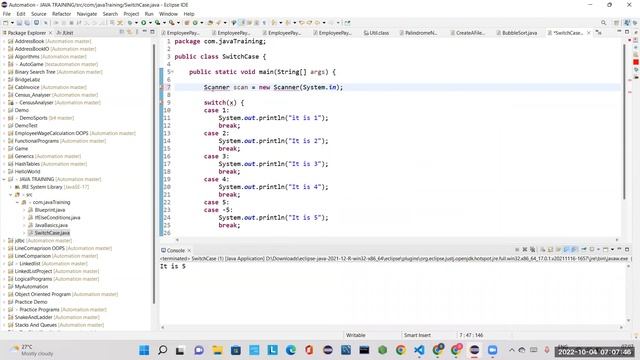Maximize the Package Explorer view
640x360 pixels.
[x=152, y=32]
